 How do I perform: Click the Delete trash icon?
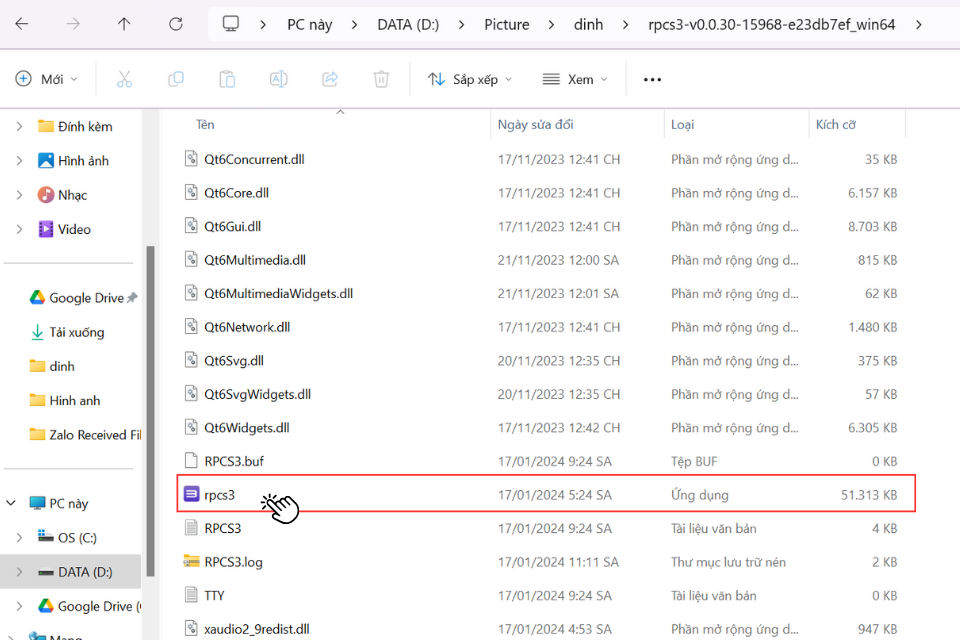point(381,79)
